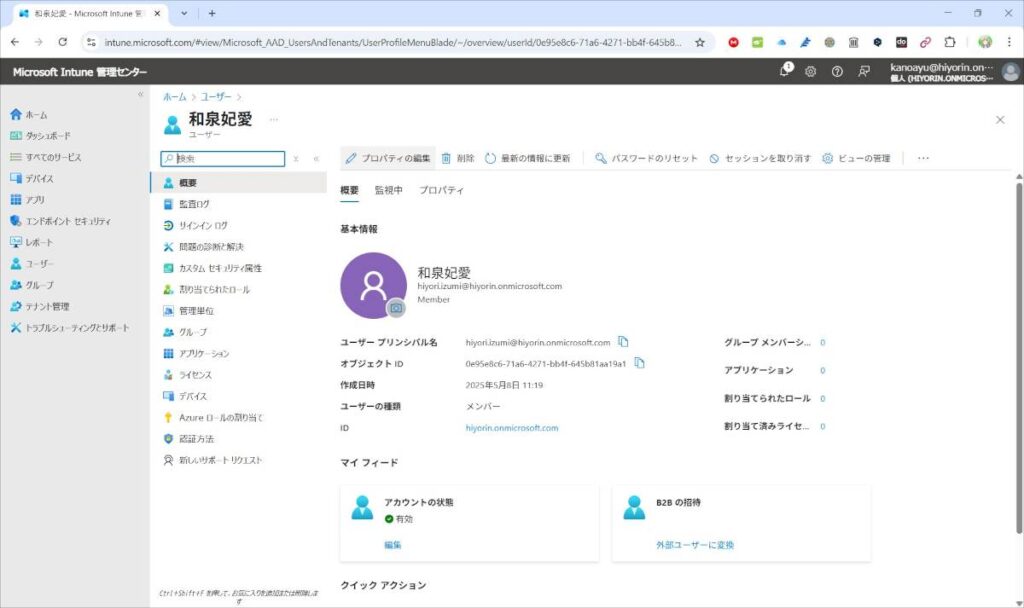
Task: Open レポート in the left navigation
Action: pyautogui.click(x=31, y=242)
